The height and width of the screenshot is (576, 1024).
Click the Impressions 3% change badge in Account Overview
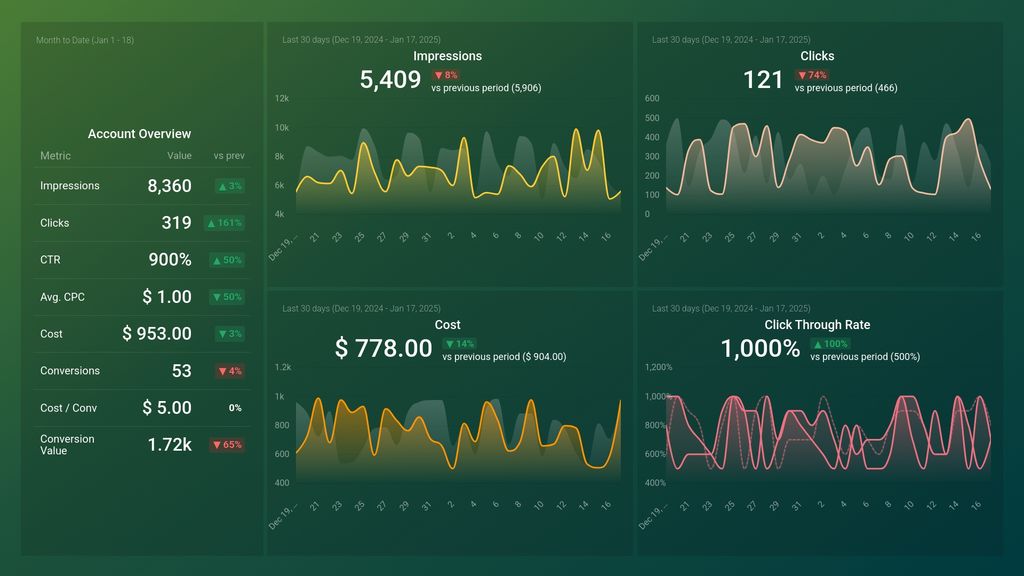230,186
